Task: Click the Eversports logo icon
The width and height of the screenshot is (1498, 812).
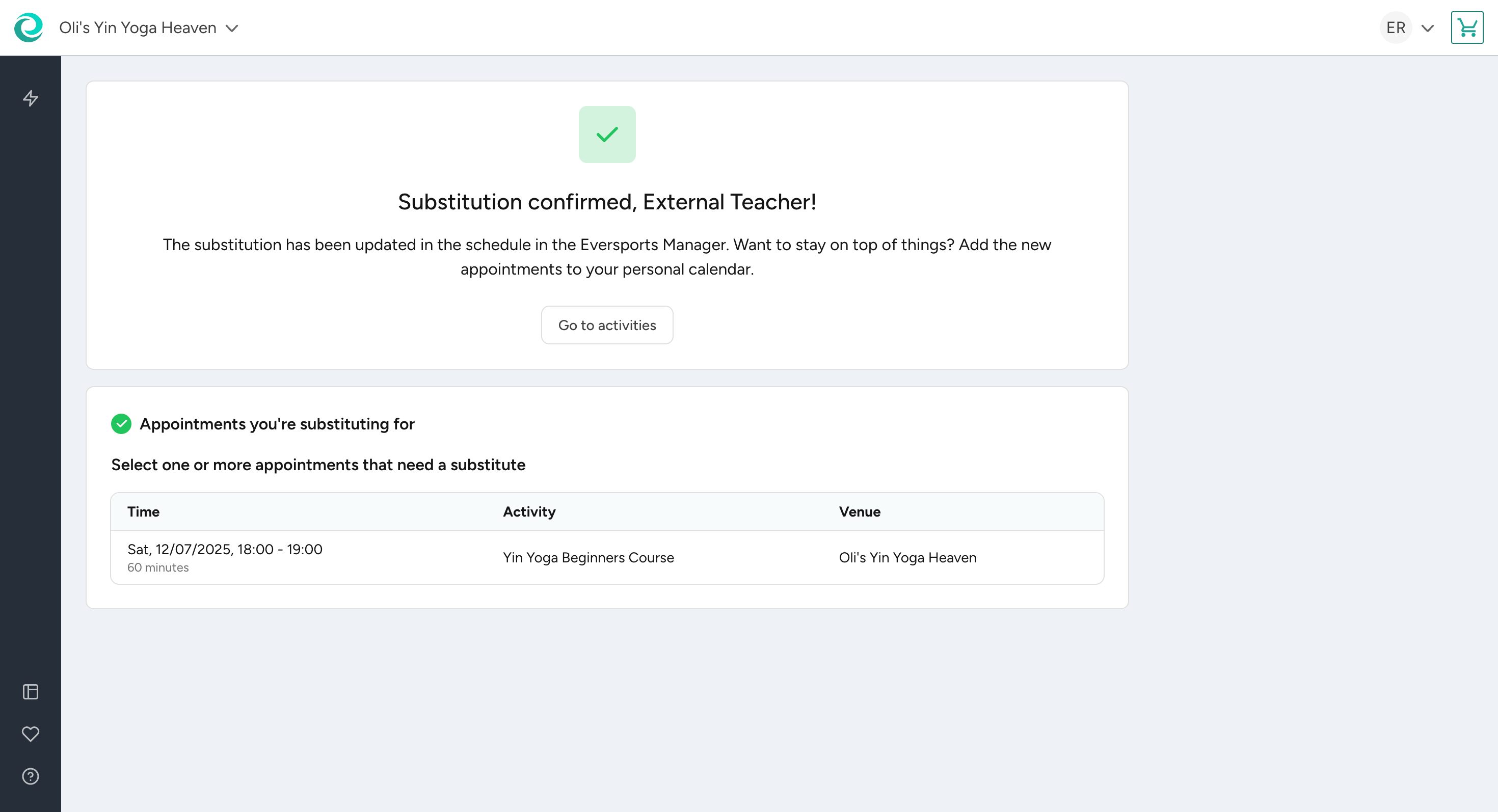Action: [29, 28]
